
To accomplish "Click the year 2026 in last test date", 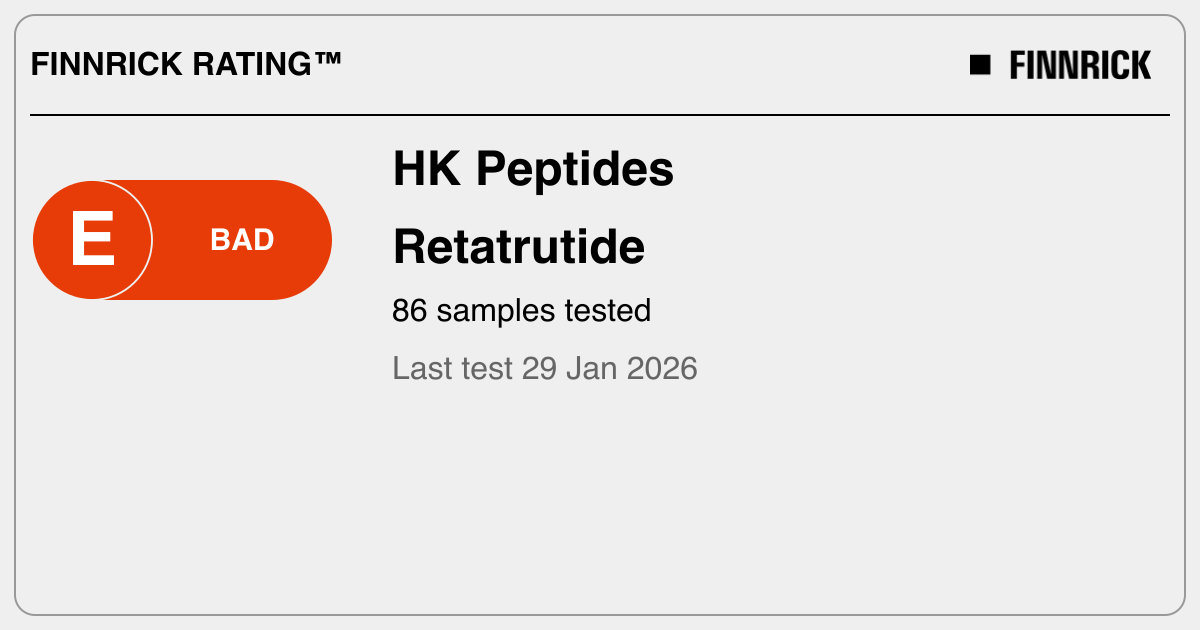I will (x=661, y=368).
